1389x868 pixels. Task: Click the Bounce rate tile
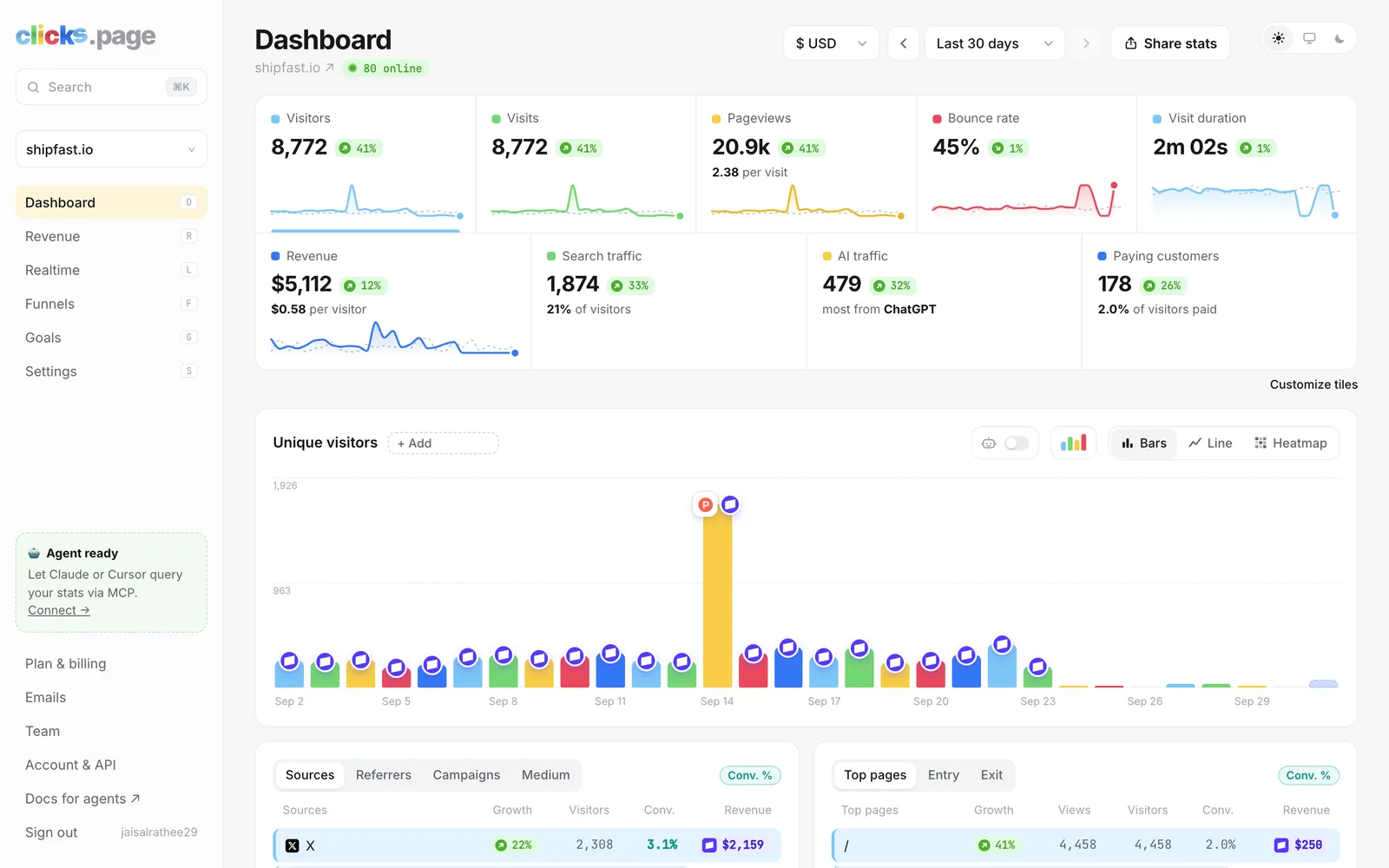1026,164
